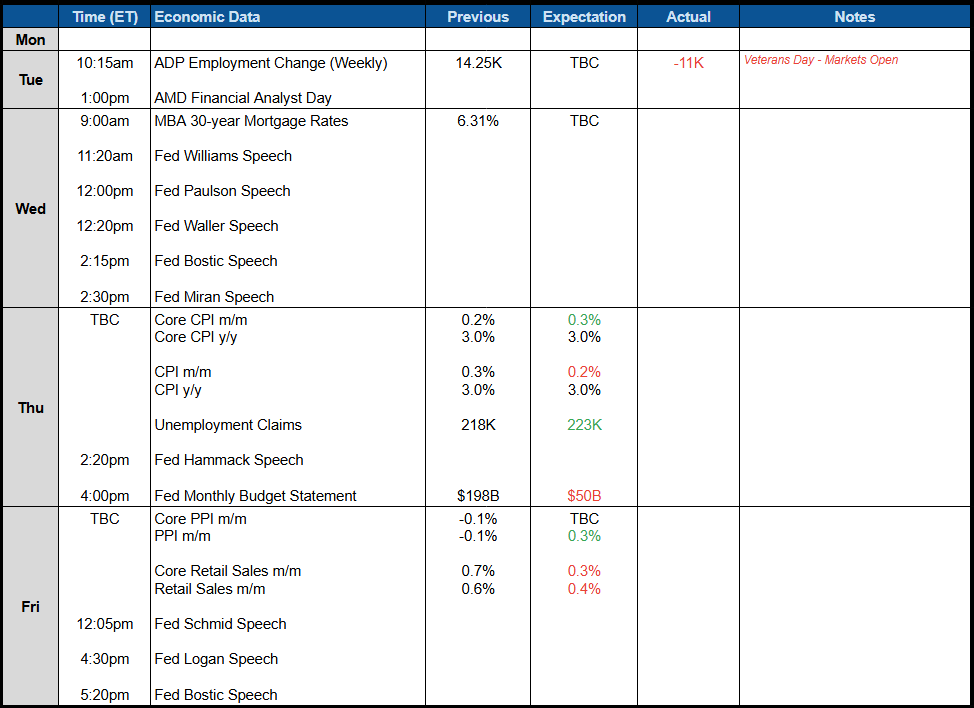
Task: Click the '2:20pm' time cell
Action: point(104,460)
